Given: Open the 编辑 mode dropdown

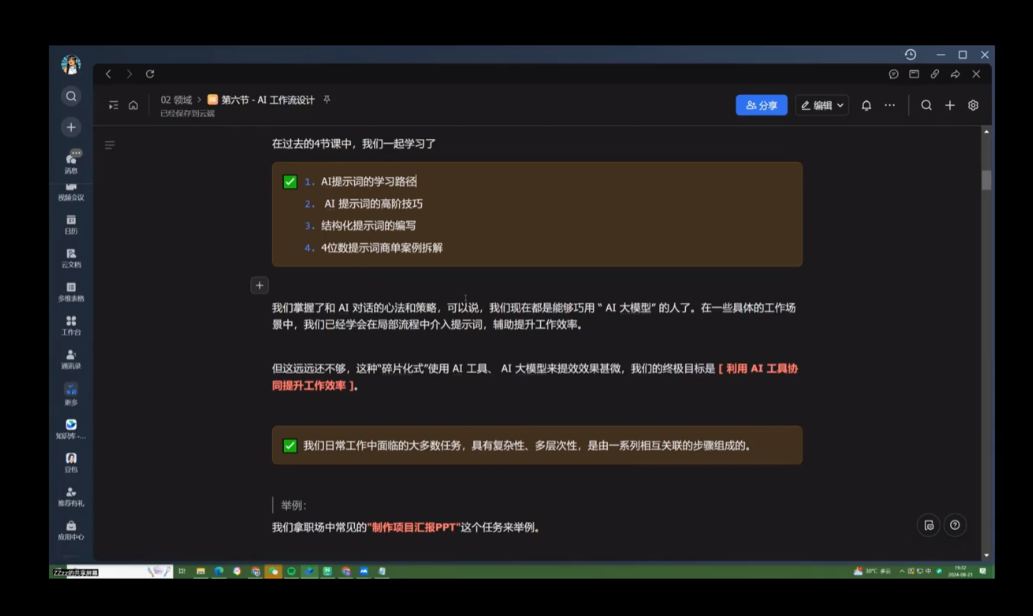Looking at the screenshot, I should click(x=820, y=104).
